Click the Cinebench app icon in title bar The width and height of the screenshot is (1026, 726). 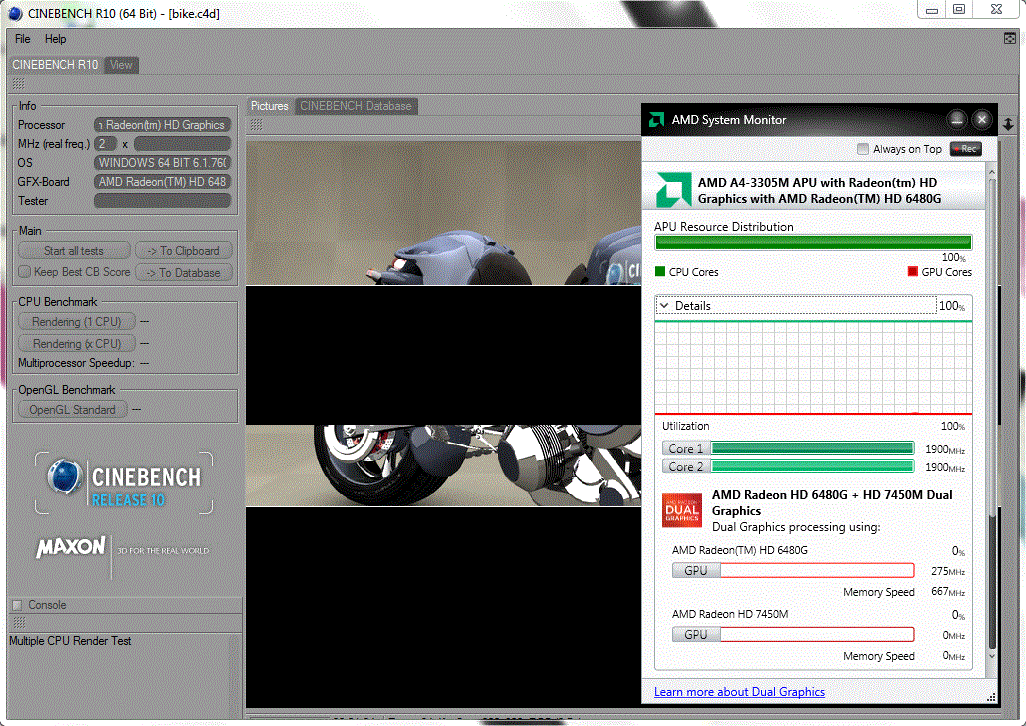(x=14, y=13)
